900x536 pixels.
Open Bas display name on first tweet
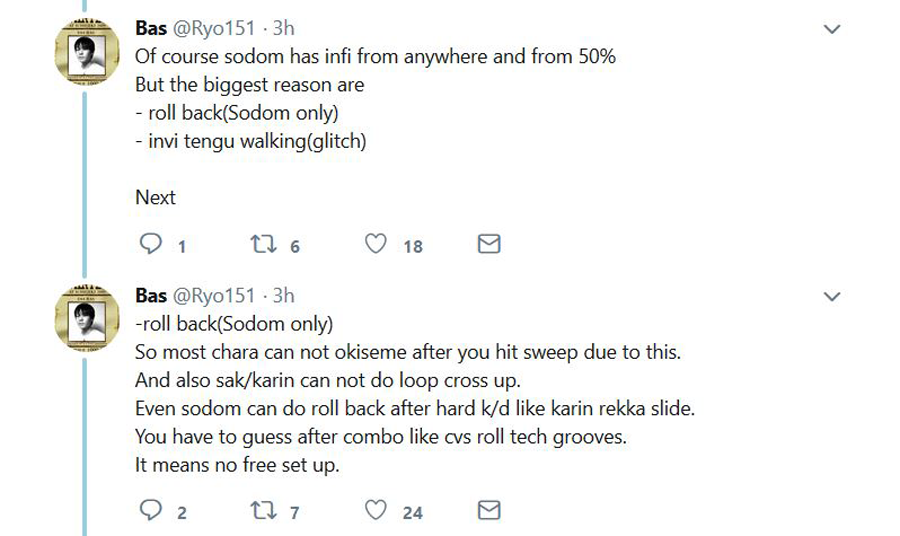click(151, 29)
